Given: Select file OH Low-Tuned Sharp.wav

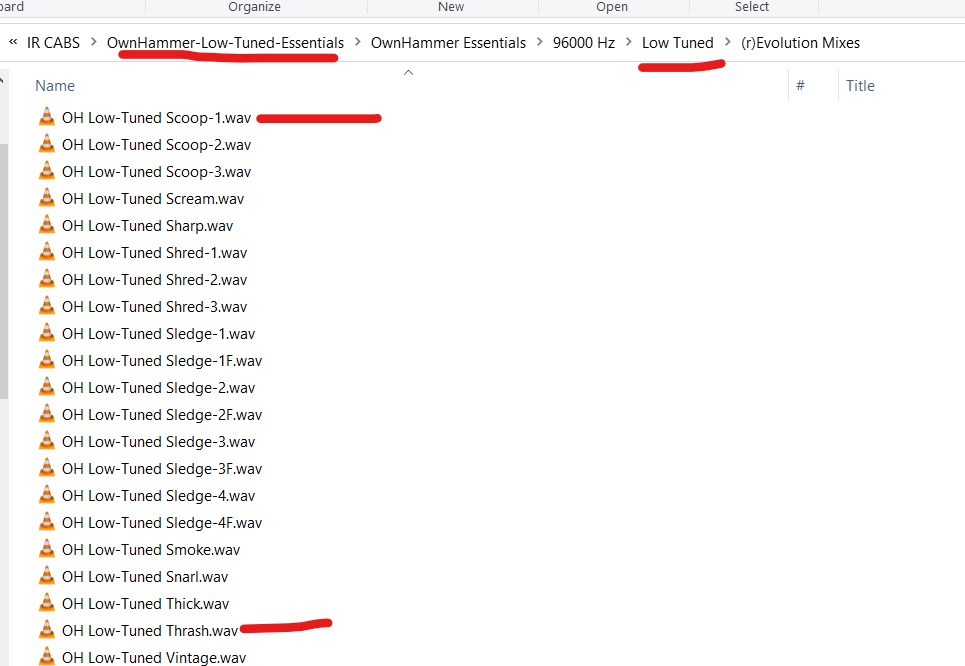Looking at the screenshot, I should click(147, 226).
